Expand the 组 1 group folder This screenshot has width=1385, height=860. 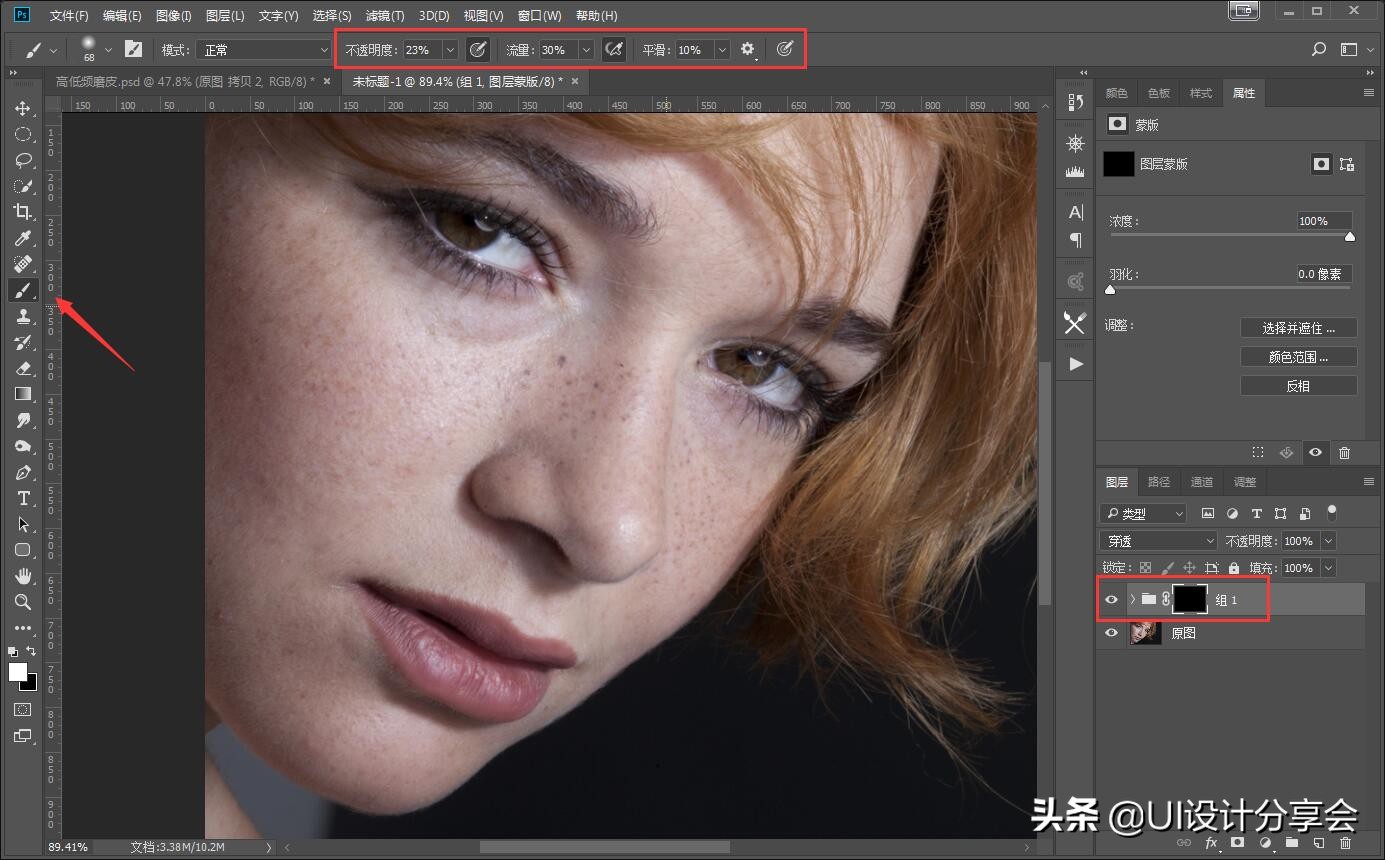tap(1132, 599)
